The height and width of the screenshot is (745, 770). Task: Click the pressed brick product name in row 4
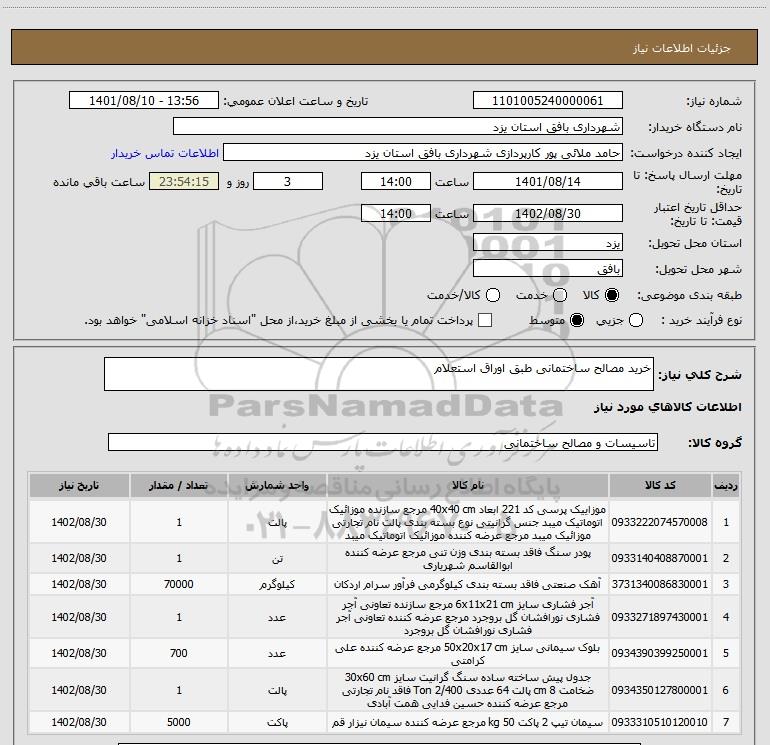468,617
